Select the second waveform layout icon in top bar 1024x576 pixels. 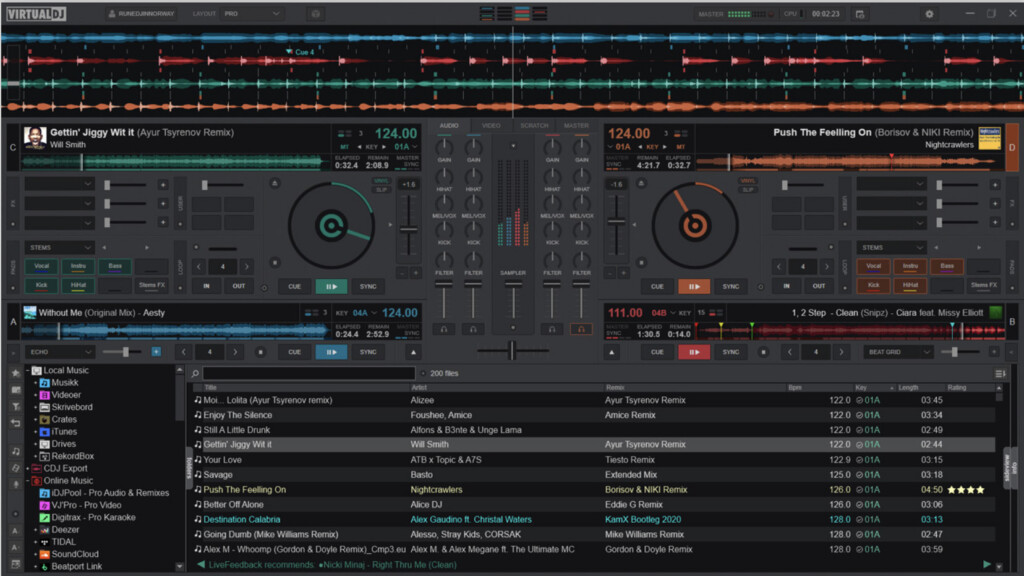[504, 14]
